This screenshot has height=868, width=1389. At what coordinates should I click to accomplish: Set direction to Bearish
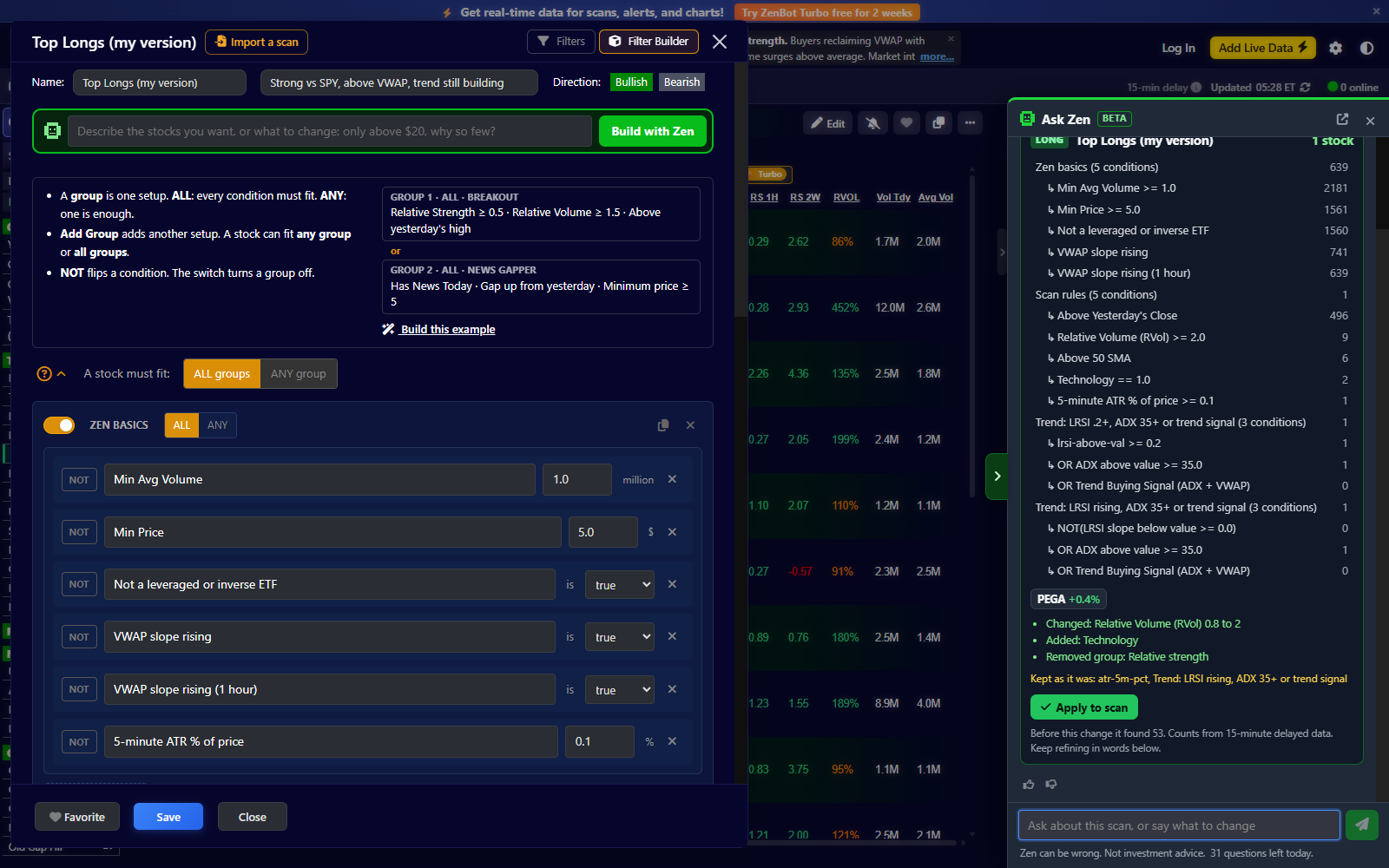(x=681, y=82)
